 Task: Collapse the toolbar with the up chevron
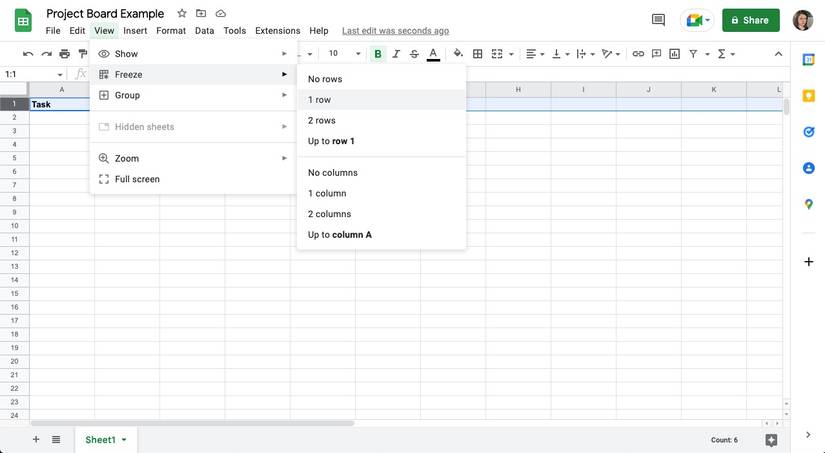coord(779,54)
